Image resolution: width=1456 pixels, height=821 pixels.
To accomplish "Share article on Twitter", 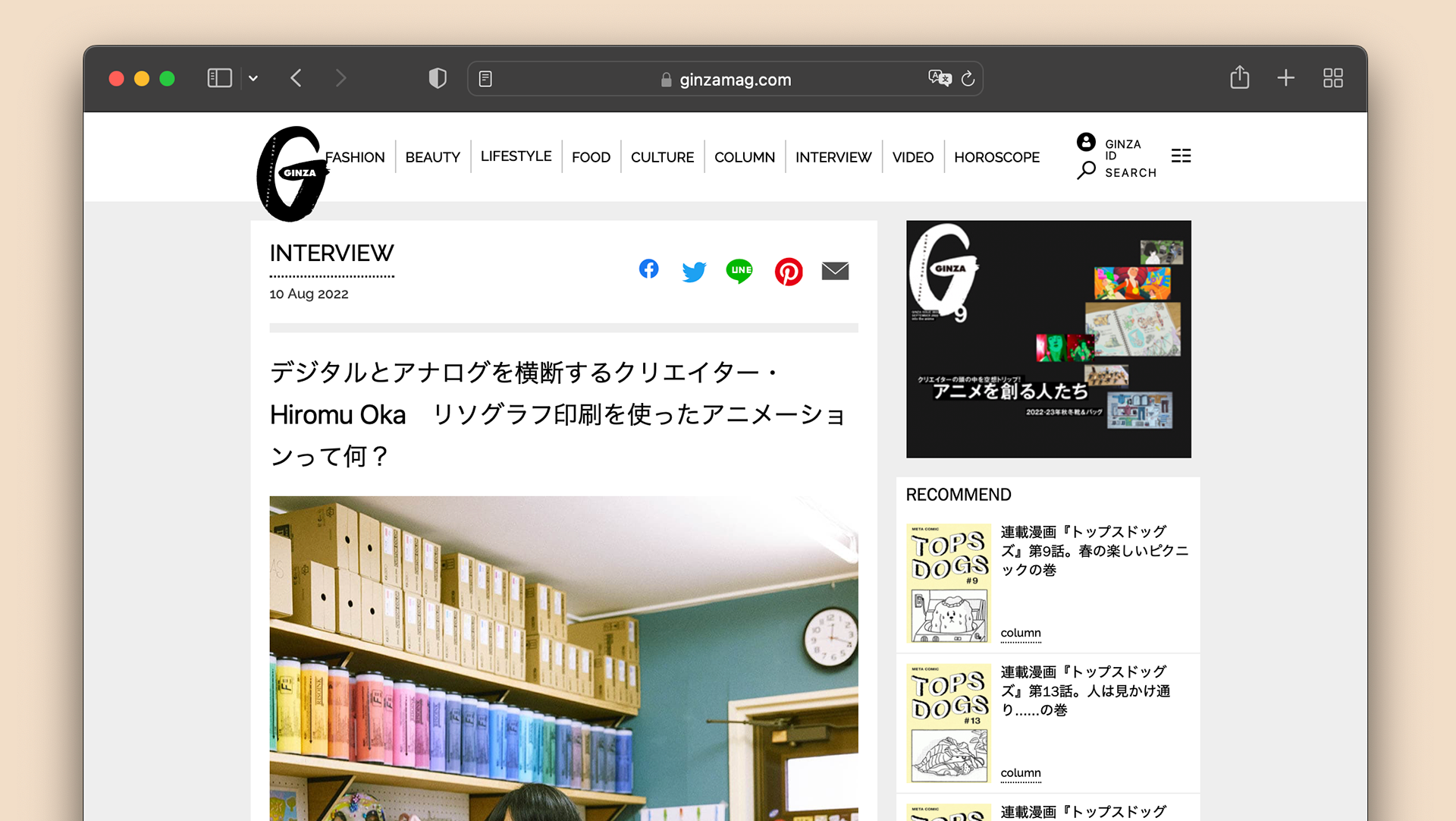I will pyautogui.click(x=694, y=271).
